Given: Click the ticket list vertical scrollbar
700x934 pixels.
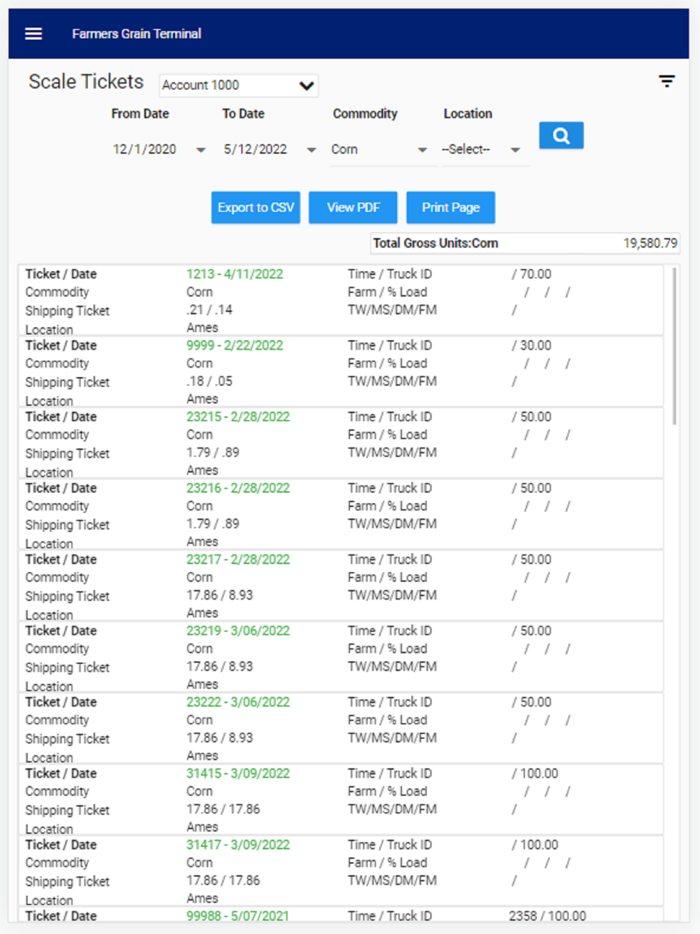Looking at the screenshot, I should [x=674, y=346].
